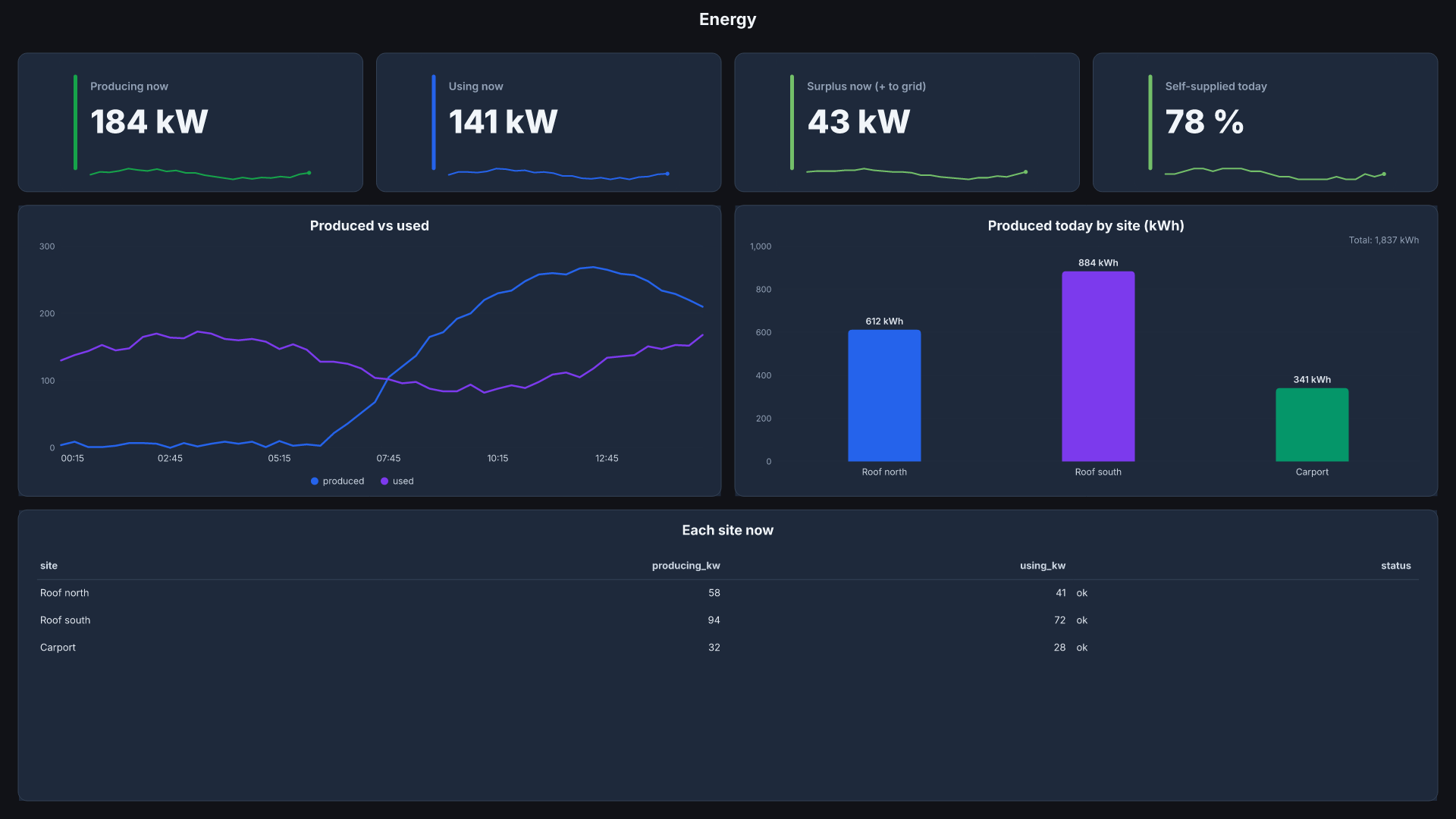Select the 'Roof south' table row cell

tap(65, 620)
